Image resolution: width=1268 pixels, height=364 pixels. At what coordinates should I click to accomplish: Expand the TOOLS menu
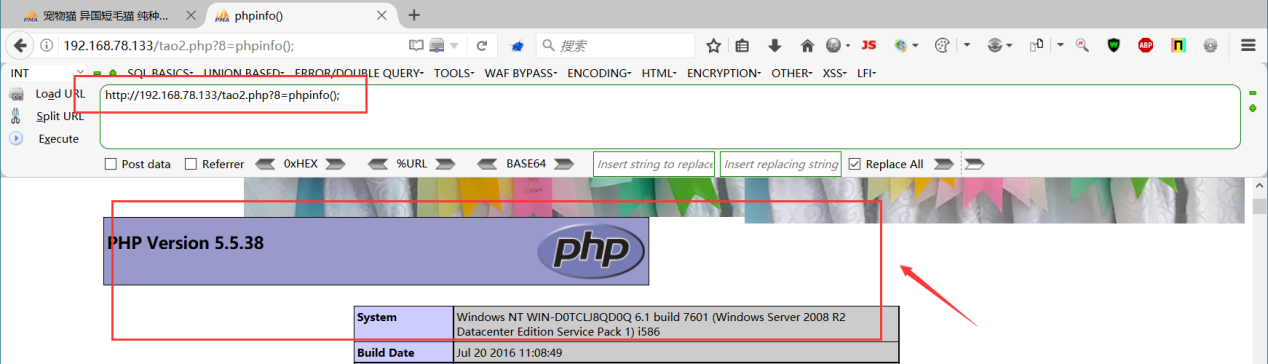click(455, 73)
